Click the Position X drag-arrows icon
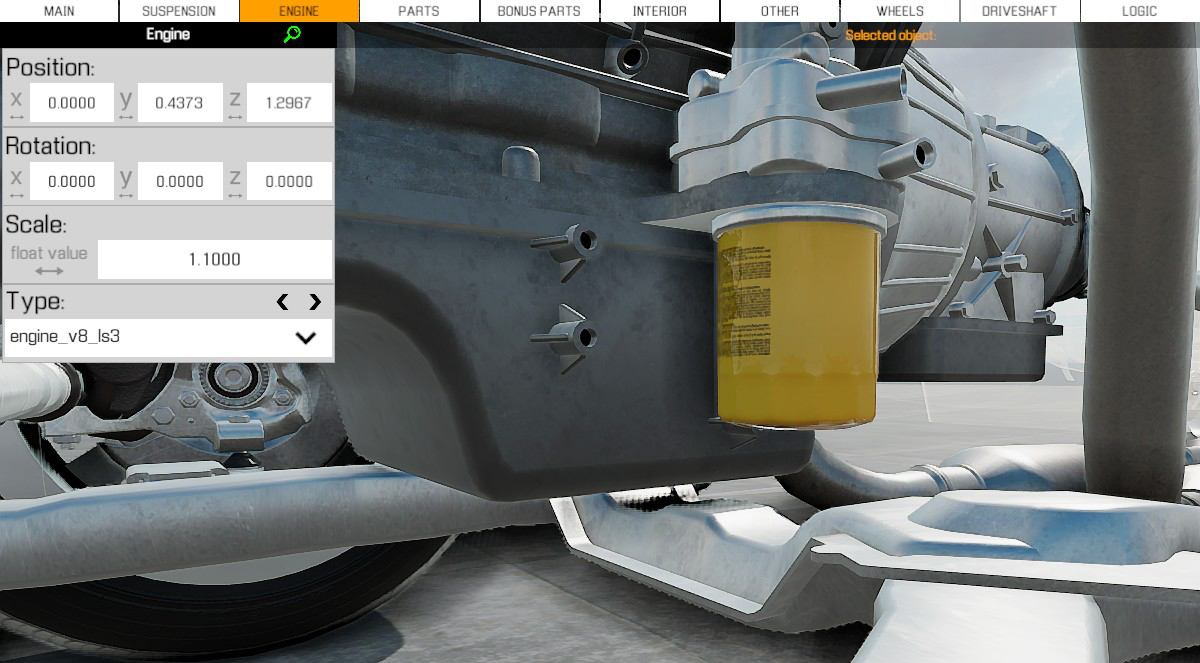The image size is (1200, 663). (16, 118)
